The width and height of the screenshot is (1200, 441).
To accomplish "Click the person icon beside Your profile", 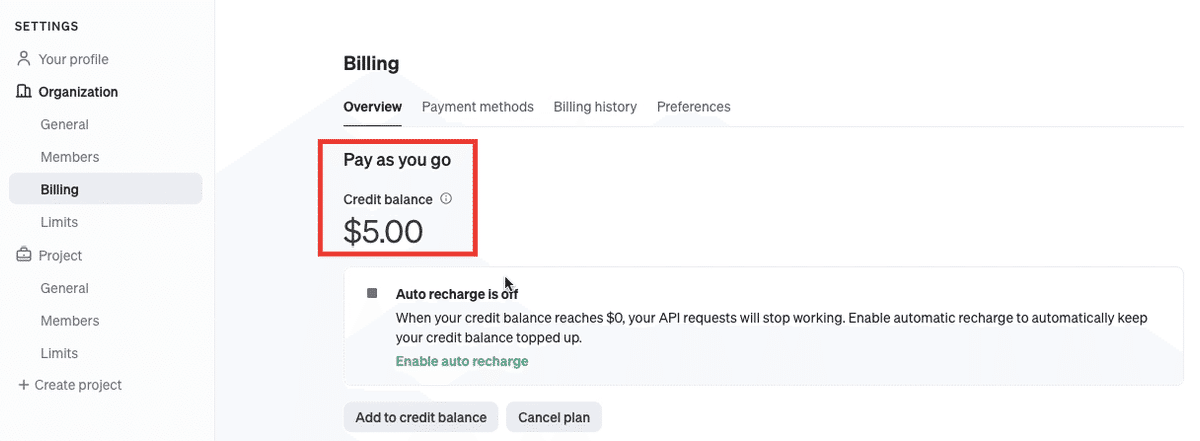I will click(x=24, y=59).
